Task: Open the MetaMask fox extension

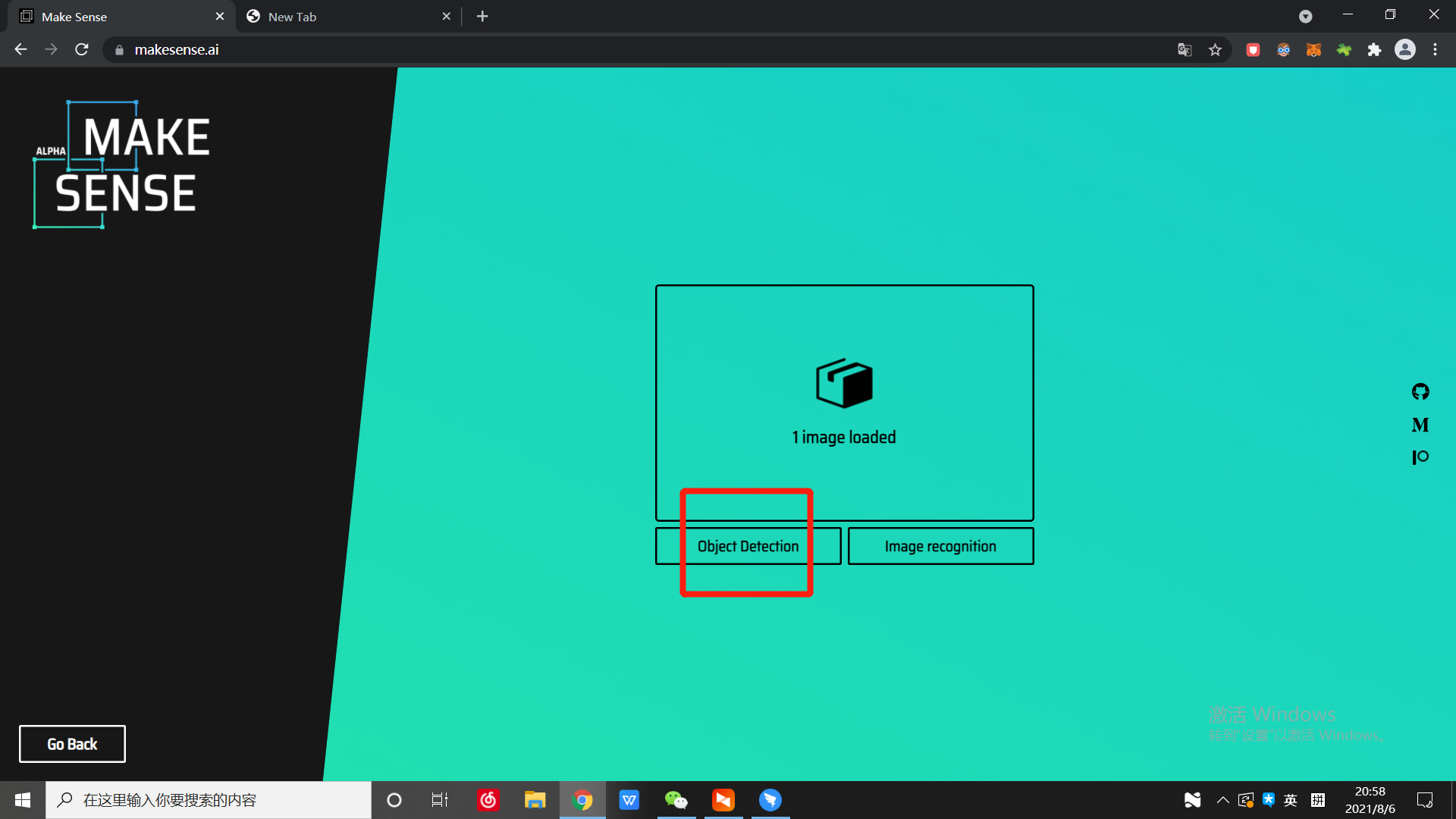Action: tap(1313, 50)
